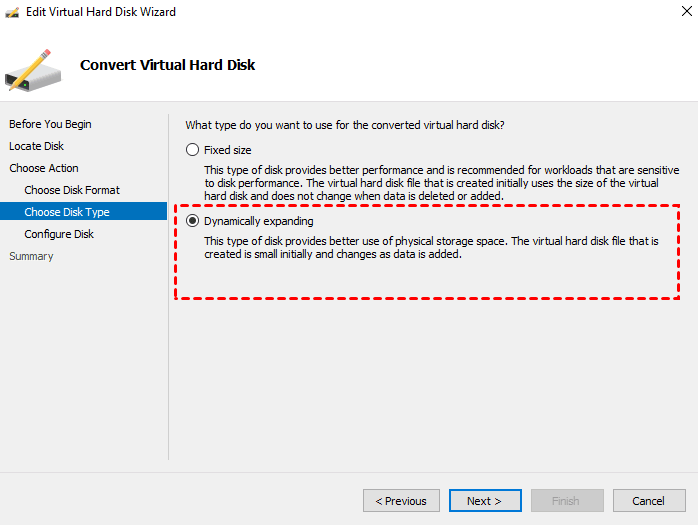698x525 pixels.
Task: Go to the Configure Disk step
Action: coord(59,234)
